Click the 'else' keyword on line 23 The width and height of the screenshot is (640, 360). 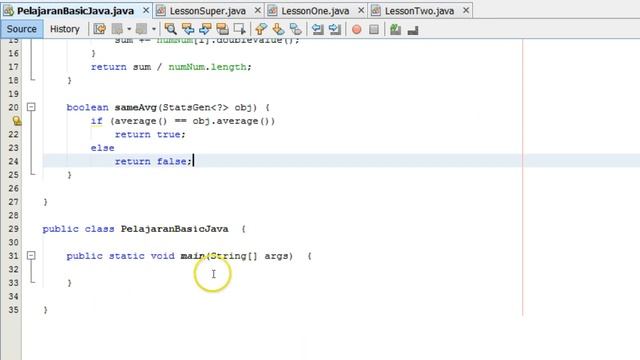(x=102, y=148)
